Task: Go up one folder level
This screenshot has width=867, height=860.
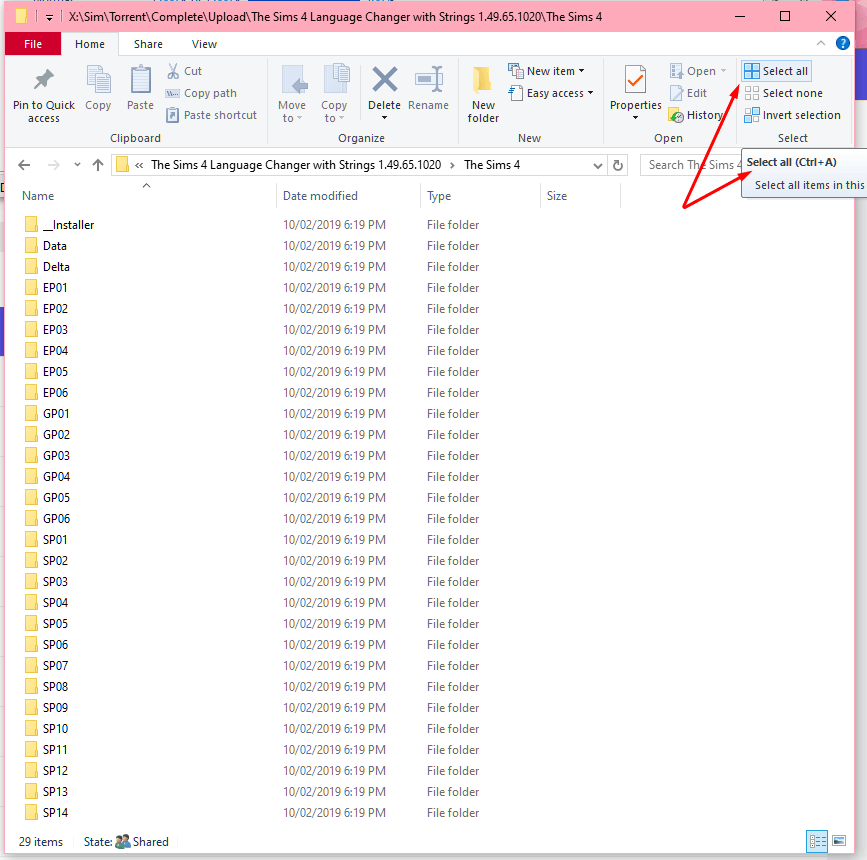Action: [98, 165]
